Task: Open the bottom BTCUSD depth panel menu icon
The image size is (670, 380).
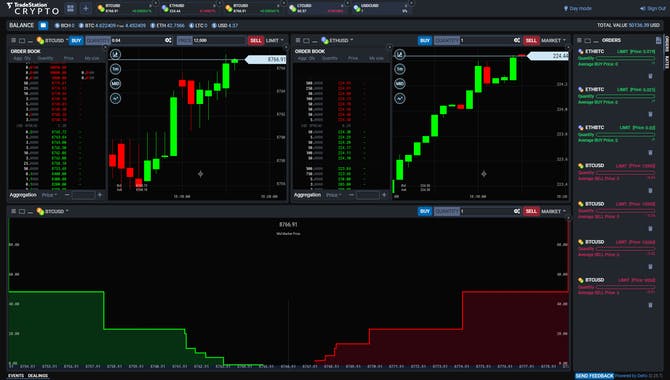Action: 14,212
